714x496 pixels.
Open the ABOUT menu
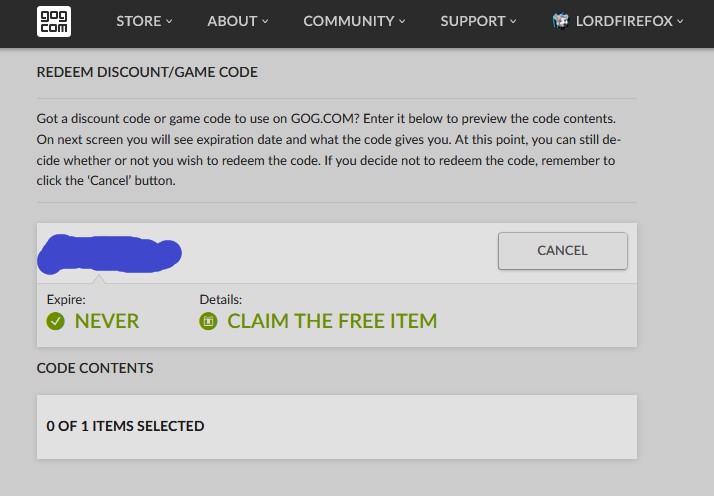[x=238, y=21]
